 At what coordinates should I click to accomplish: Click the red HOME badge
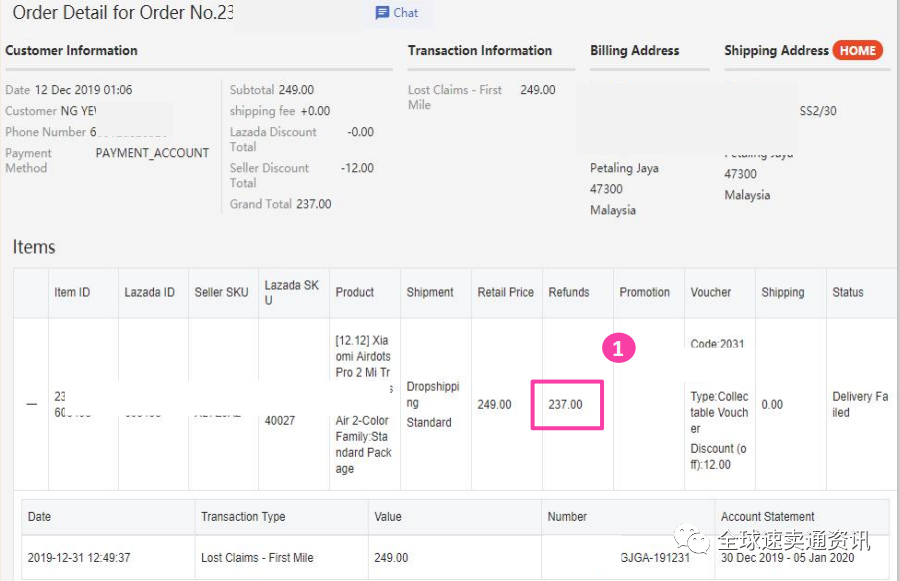[x=859, y=50]
